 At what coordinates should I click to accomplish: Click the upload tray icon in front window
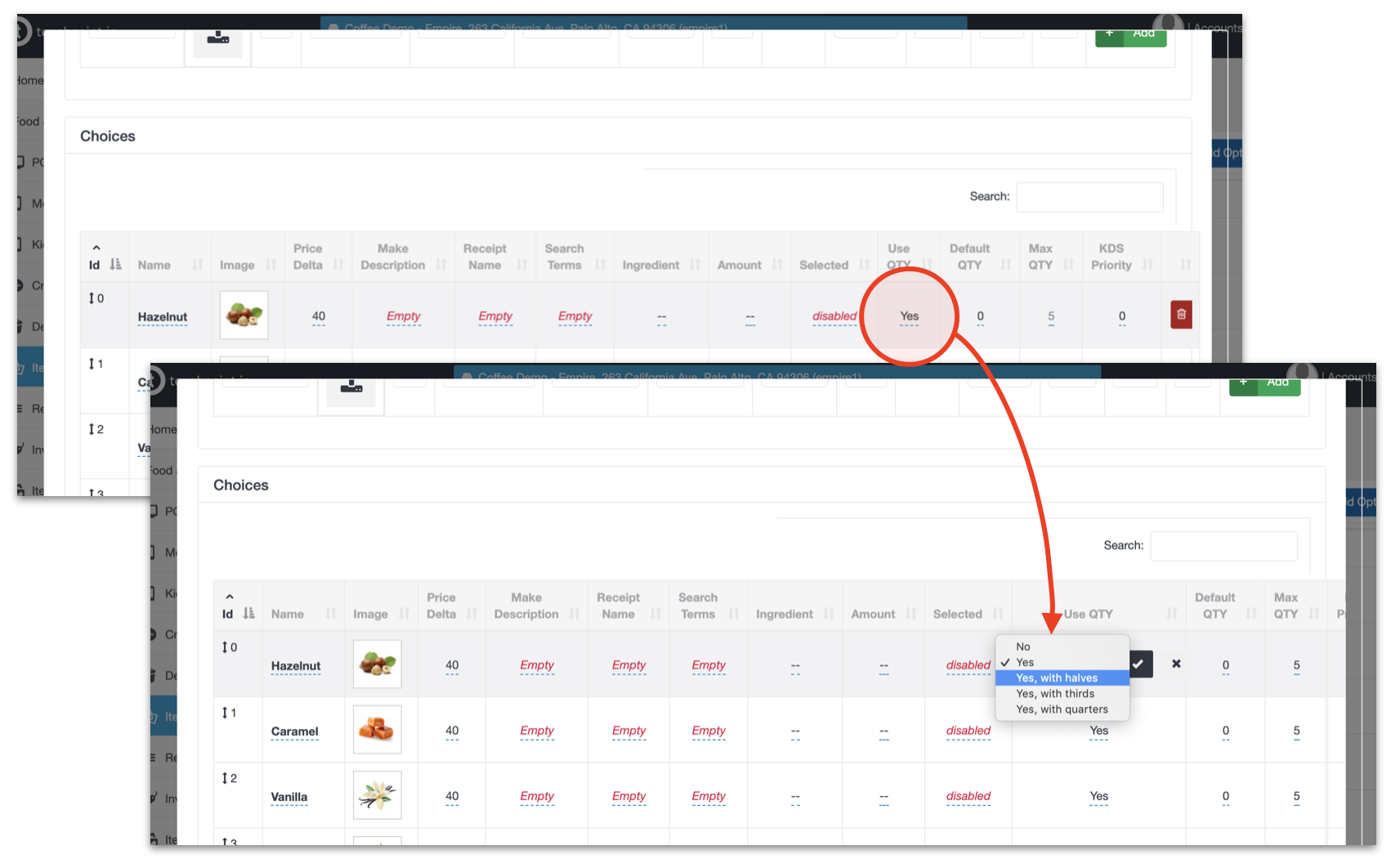point(351,387)
